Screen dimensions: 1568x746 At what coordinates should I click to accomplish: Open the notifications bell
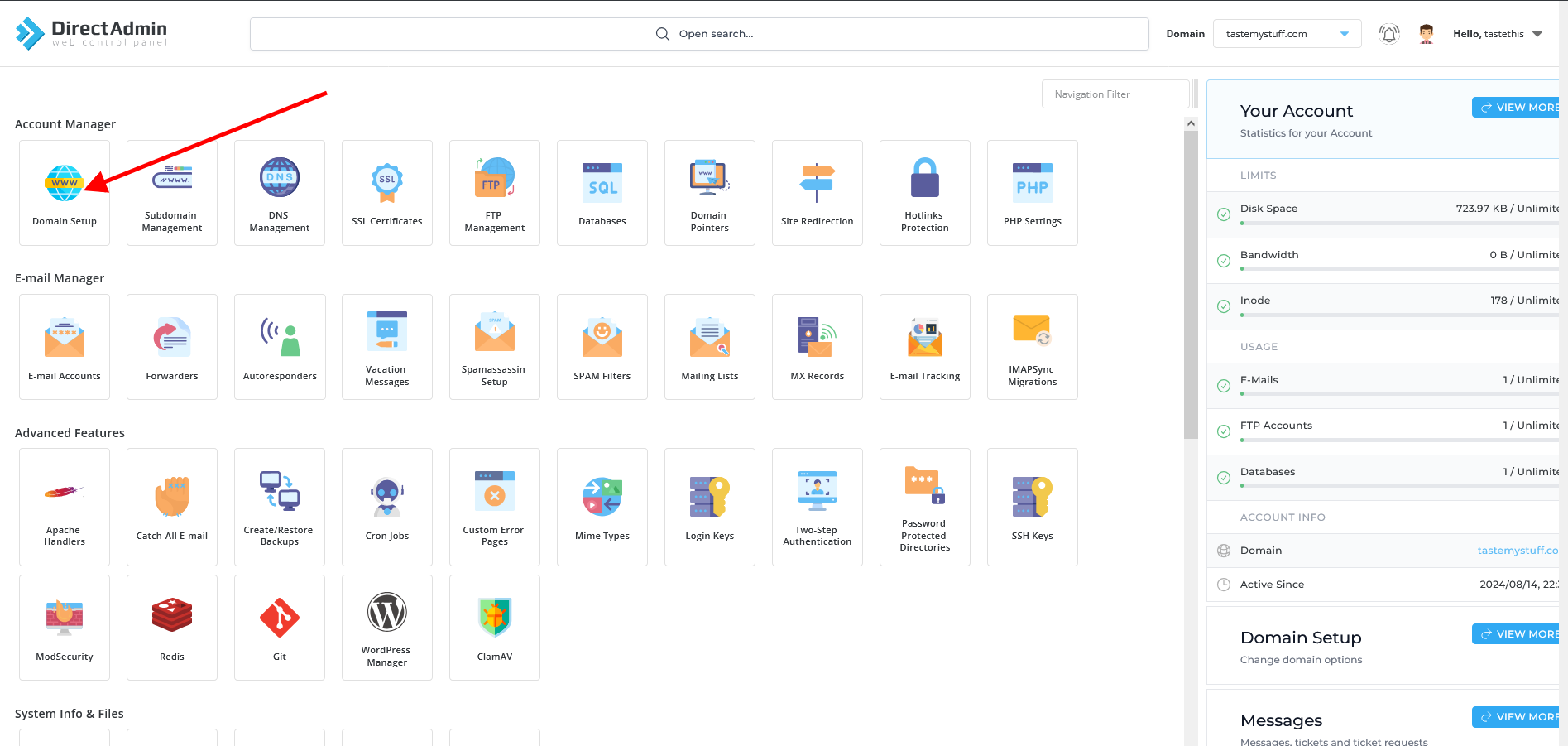click(1388, 33)
